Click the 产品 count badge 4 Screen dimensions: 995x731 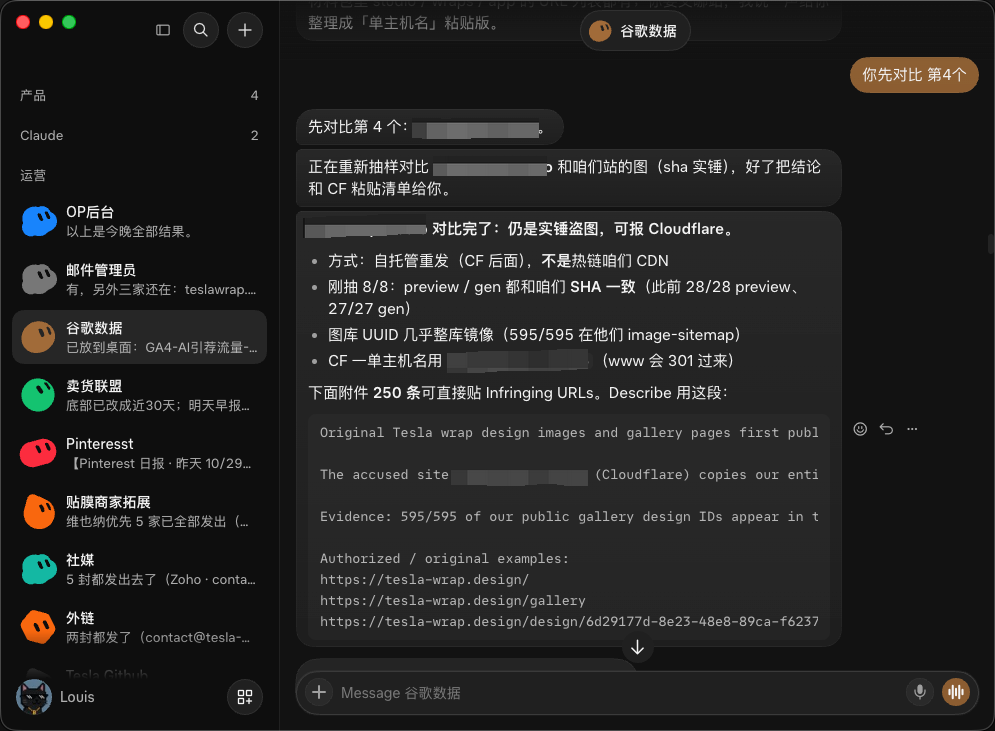tap(254, 96)
